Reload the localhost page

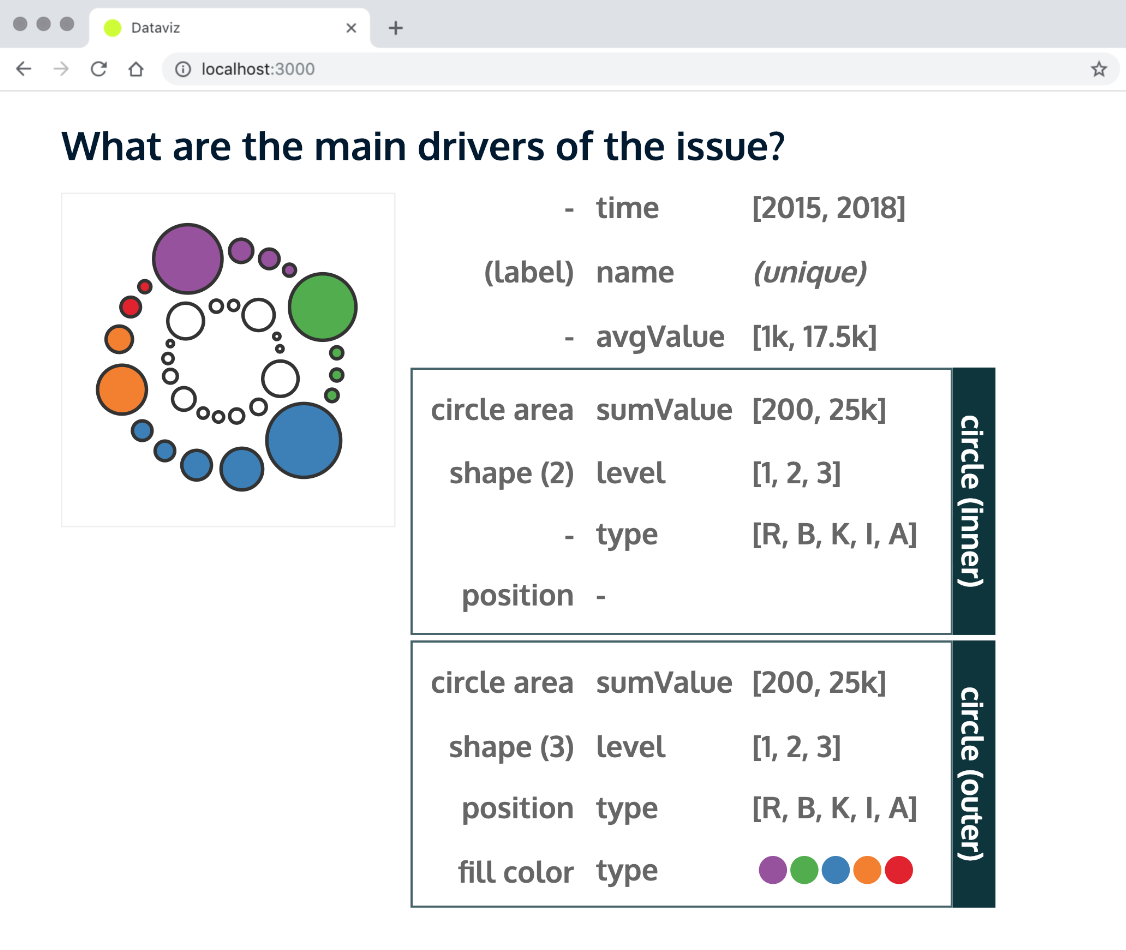coord(98,69)
